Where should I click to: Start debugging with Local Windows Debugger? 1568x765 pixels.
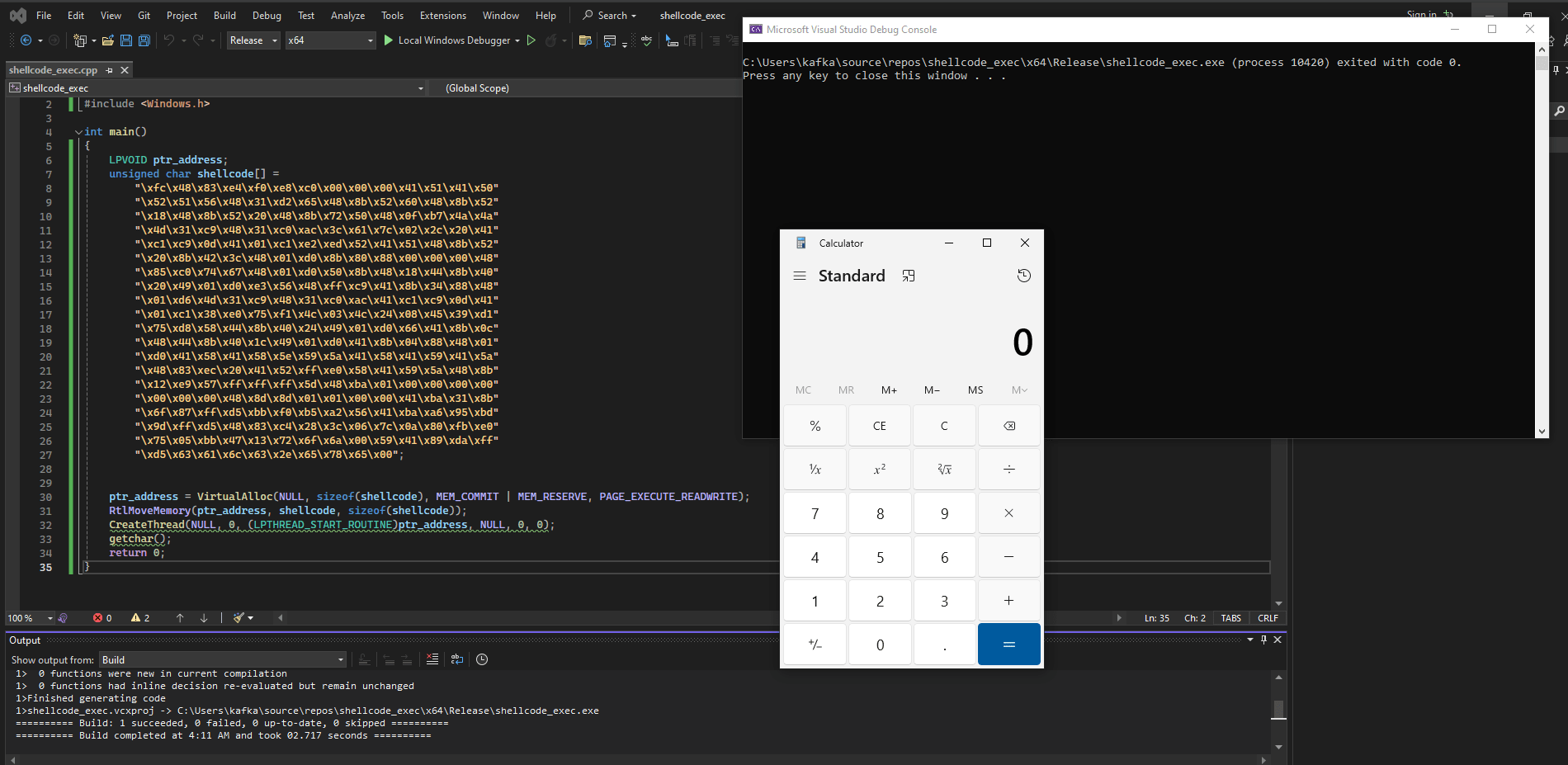pyautogui.click(x=447, y=40)
